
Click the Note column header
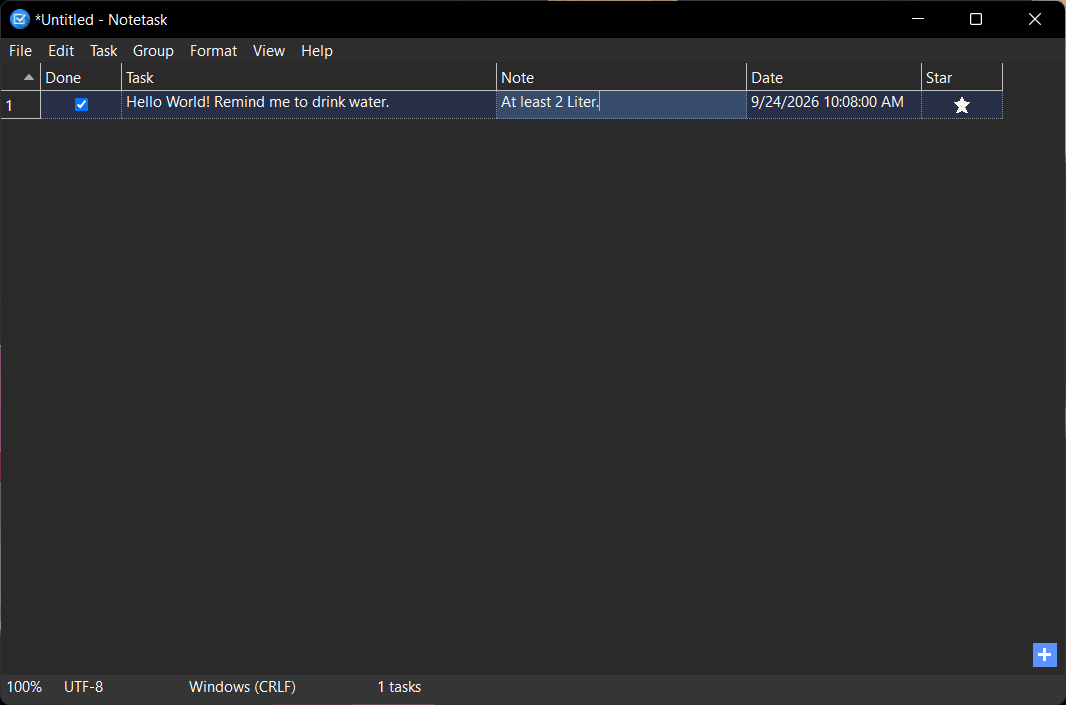pos(621,78)
